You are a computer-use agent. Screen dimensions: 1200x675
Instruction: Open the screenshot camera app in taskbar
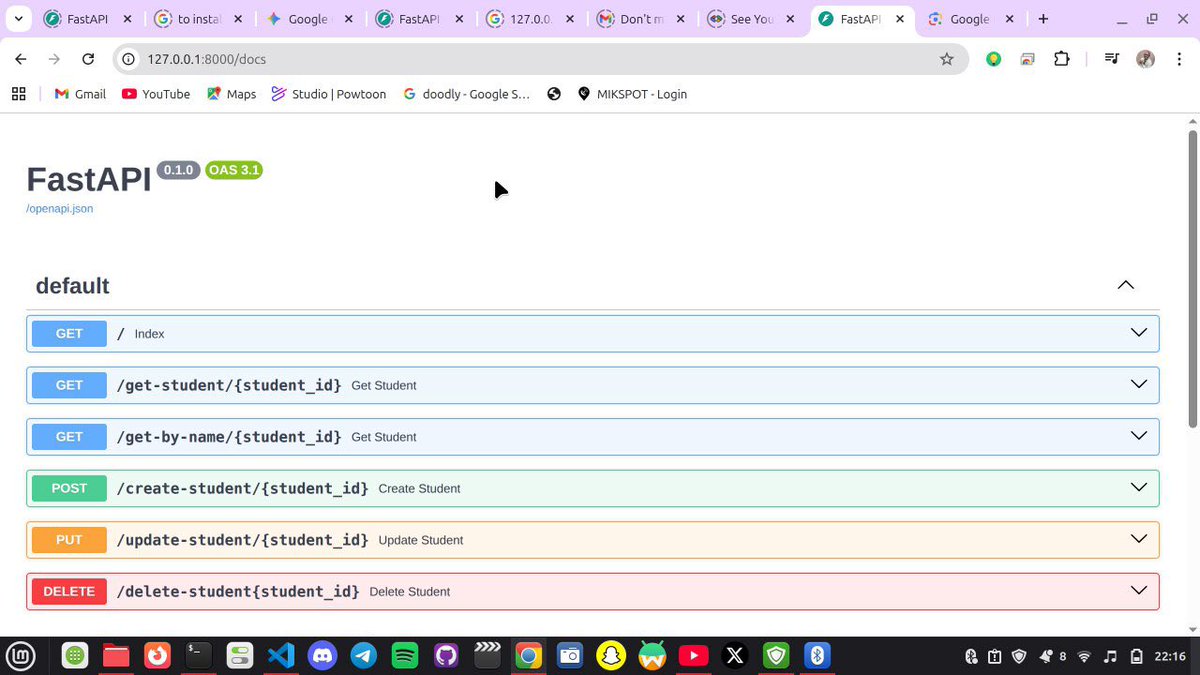coord(569,656)
